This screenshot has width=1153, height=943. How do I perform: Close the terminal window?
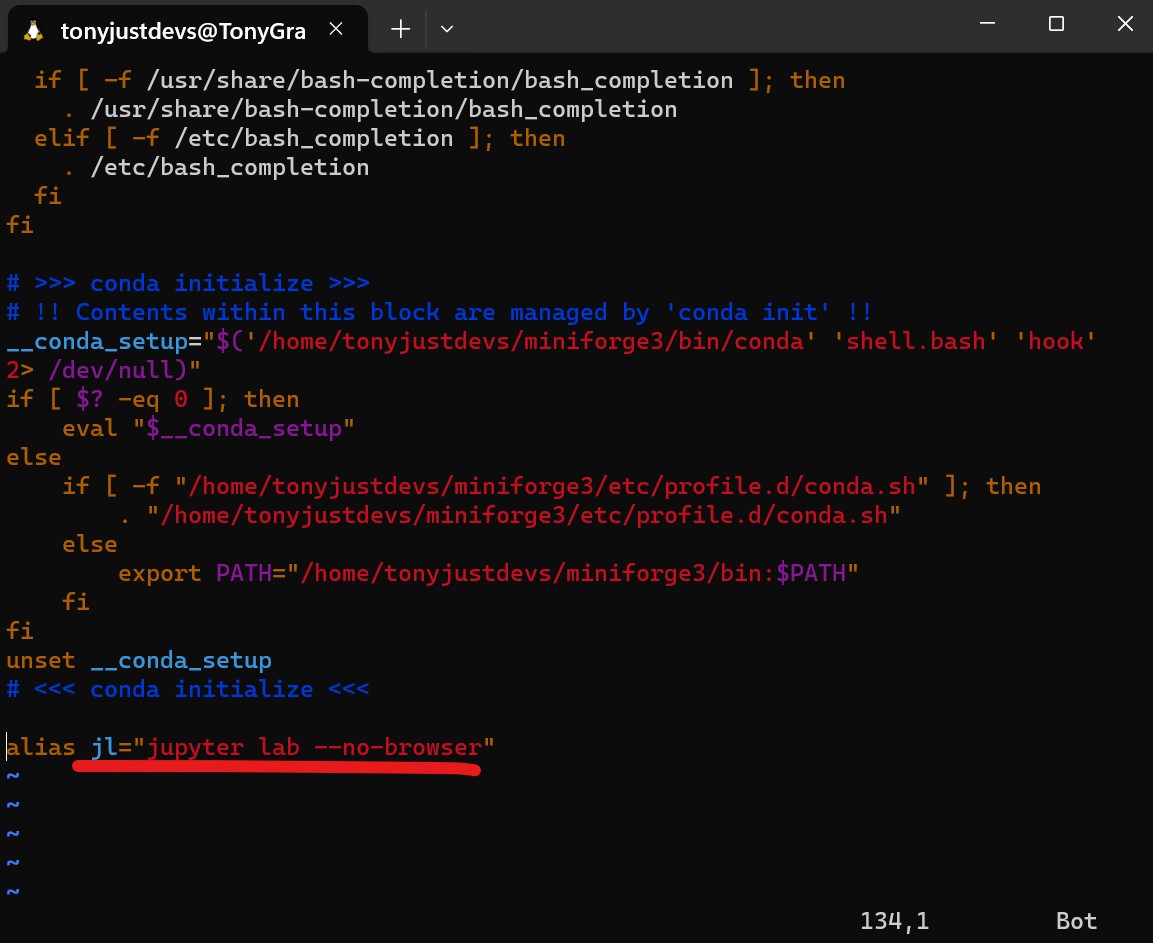1124,24
